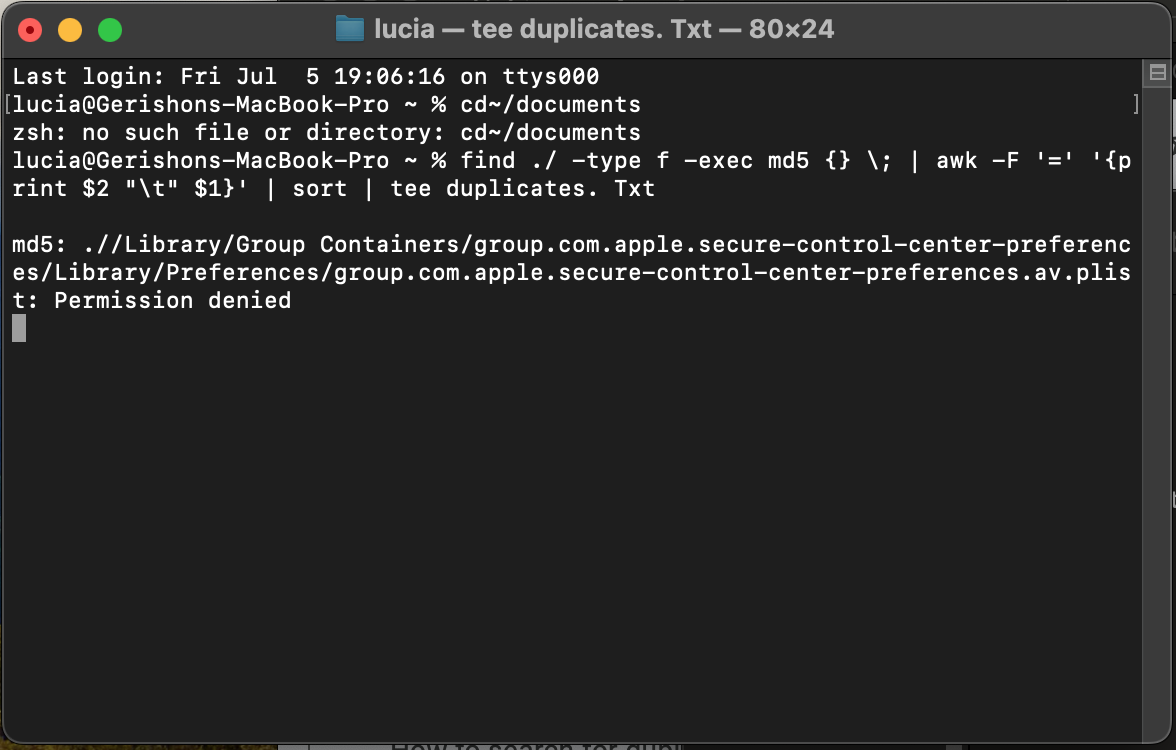Screen dimensions: 1176x750
Task: Click the empty black terminal output area
Action: [x=580, y=520]
